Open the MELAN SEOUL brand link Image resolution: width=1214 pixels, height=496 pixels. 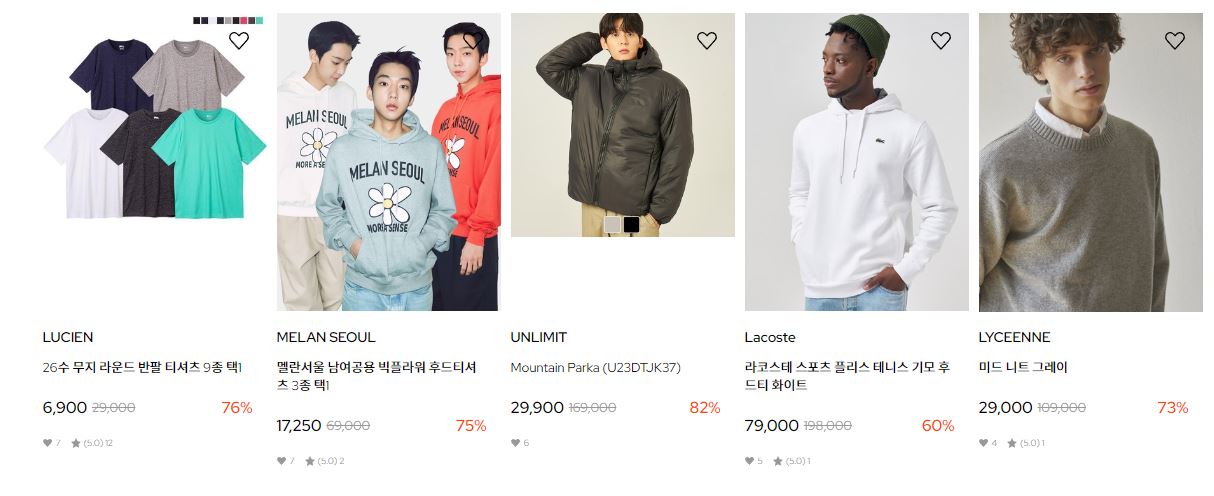326,337
